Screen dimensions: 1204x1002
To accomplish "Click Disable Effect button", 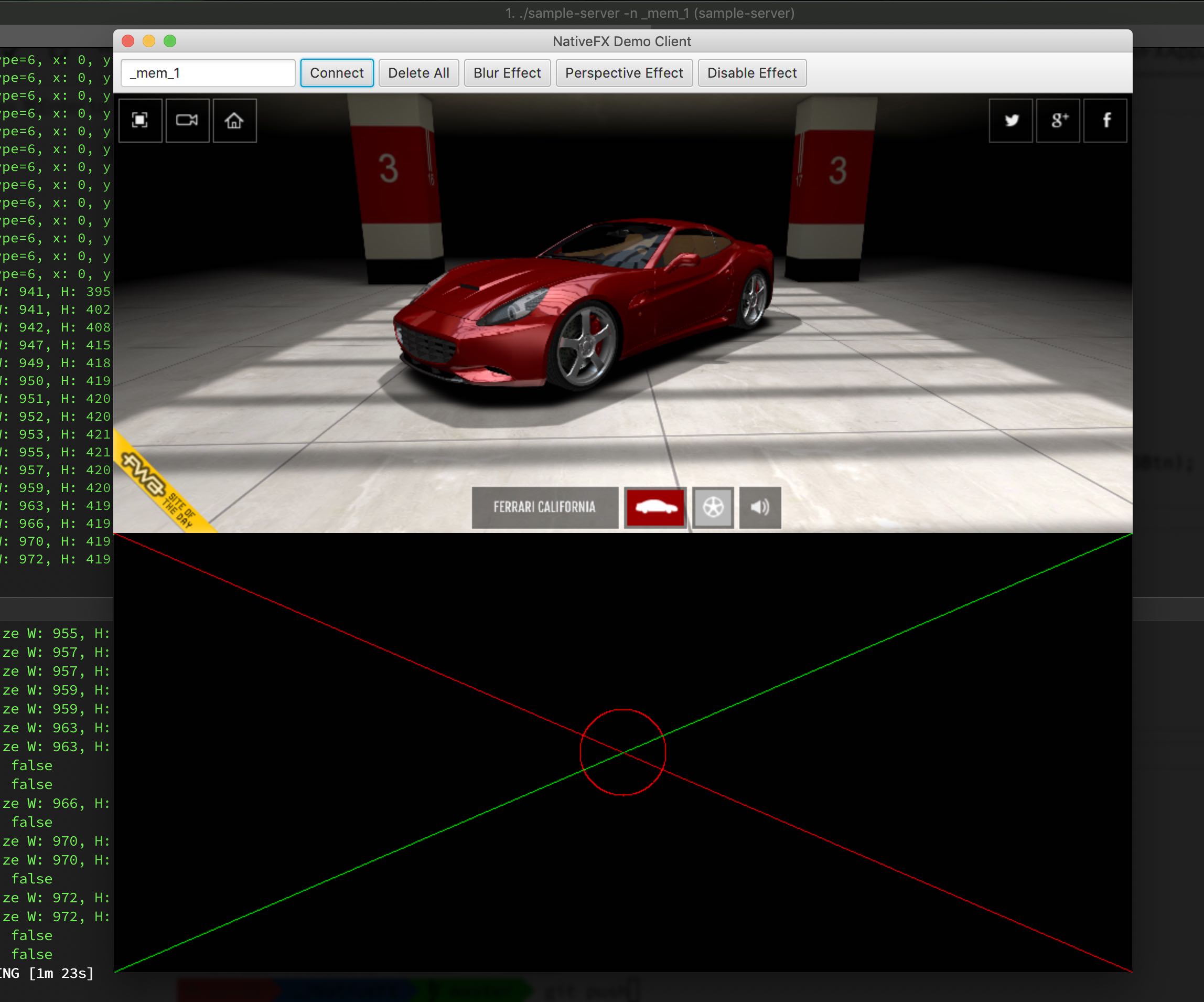I will click(x=751, y=73).
